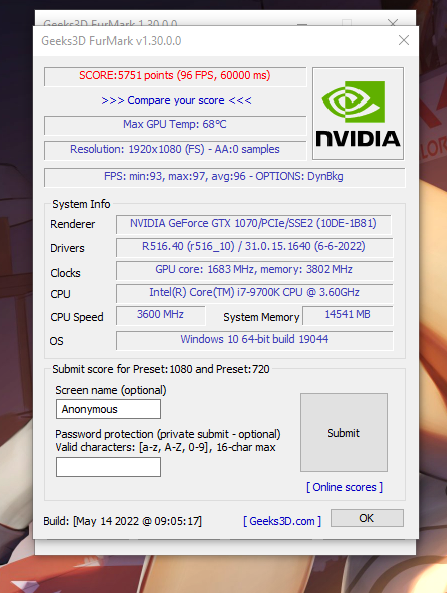Click the Submit button
This screenshot has width=447, height=593.
[x=344, y=433]
